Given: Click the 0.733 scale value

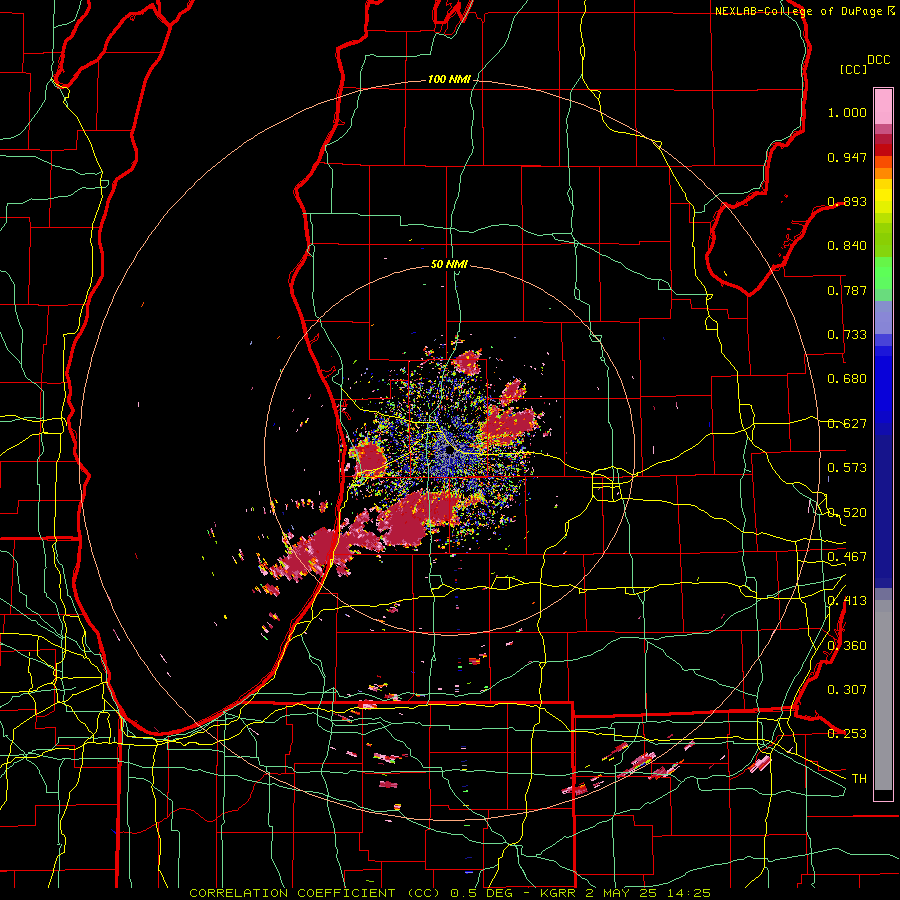Looking at the screenshot, I should pyautogui.click(x=847, y=335).
